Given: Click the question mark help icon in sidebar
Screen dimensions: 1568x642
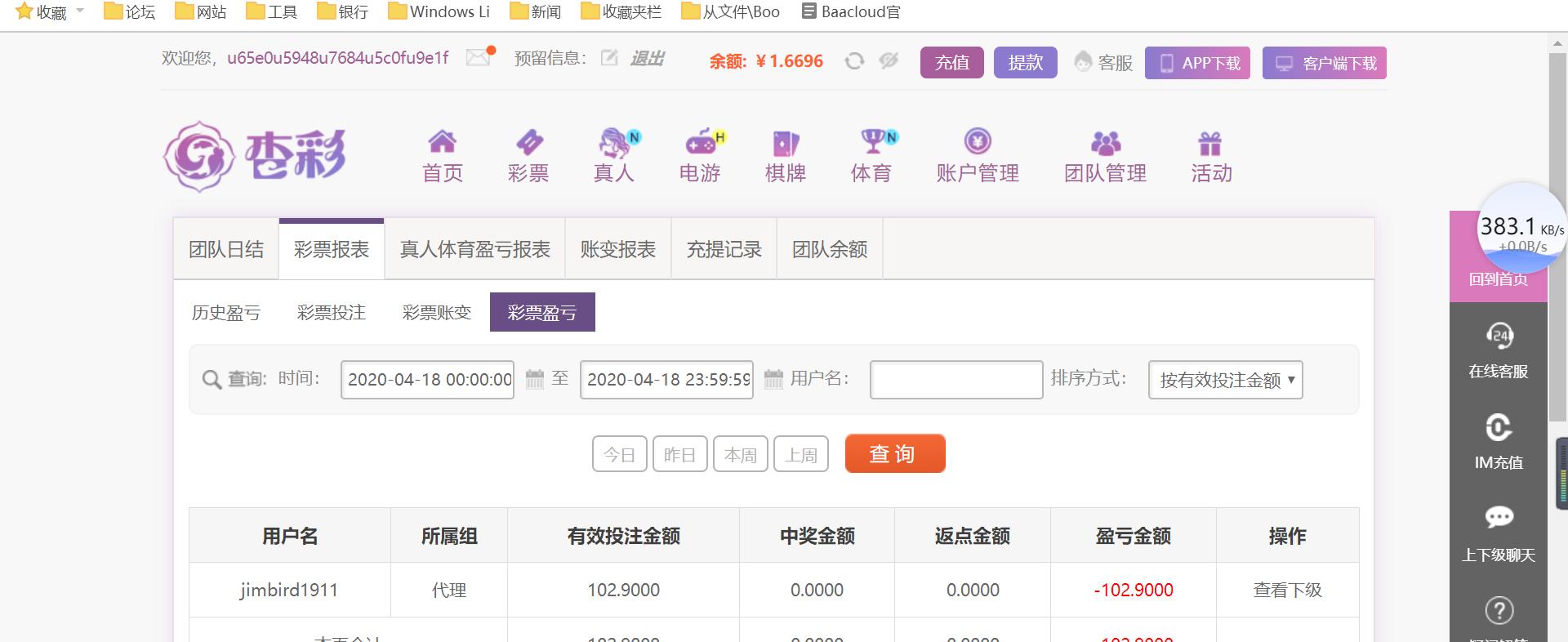Looking at the screenshot, I should pos(1499,610).
